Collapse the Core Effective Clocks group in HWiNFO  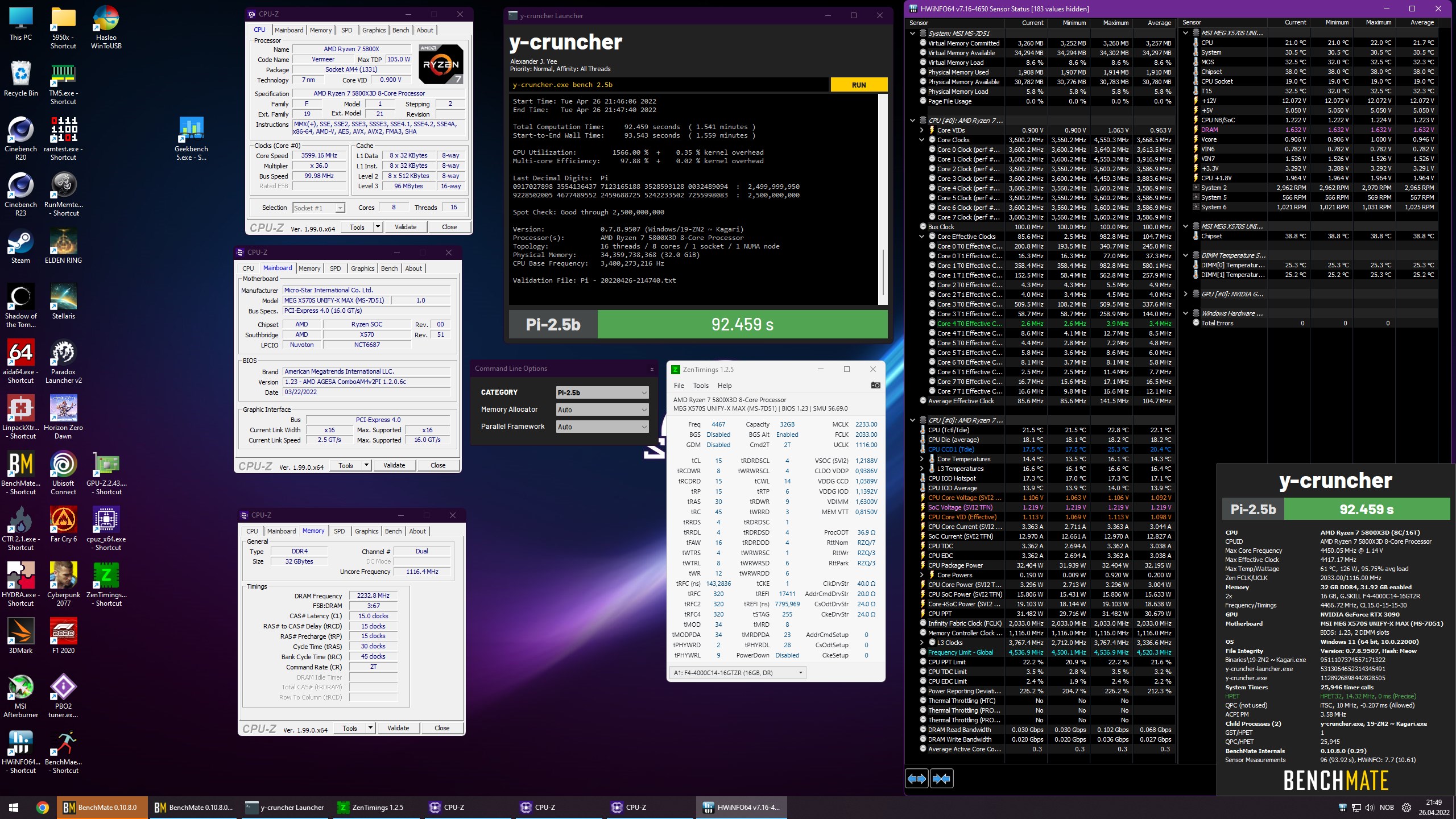922,237
